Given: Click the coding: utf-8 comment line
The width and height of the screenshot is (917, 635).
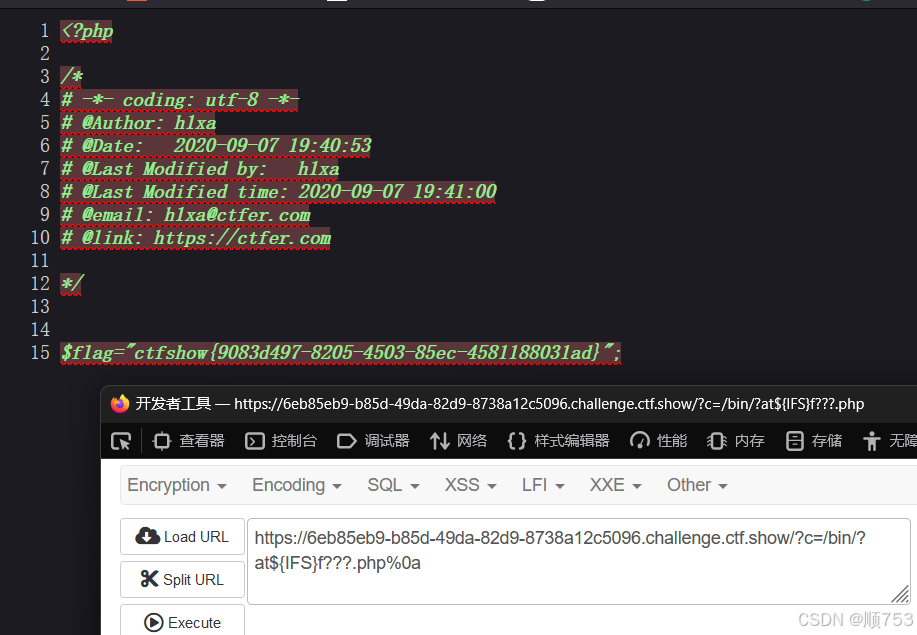Looking at the screenshot, I should point(180,100).
